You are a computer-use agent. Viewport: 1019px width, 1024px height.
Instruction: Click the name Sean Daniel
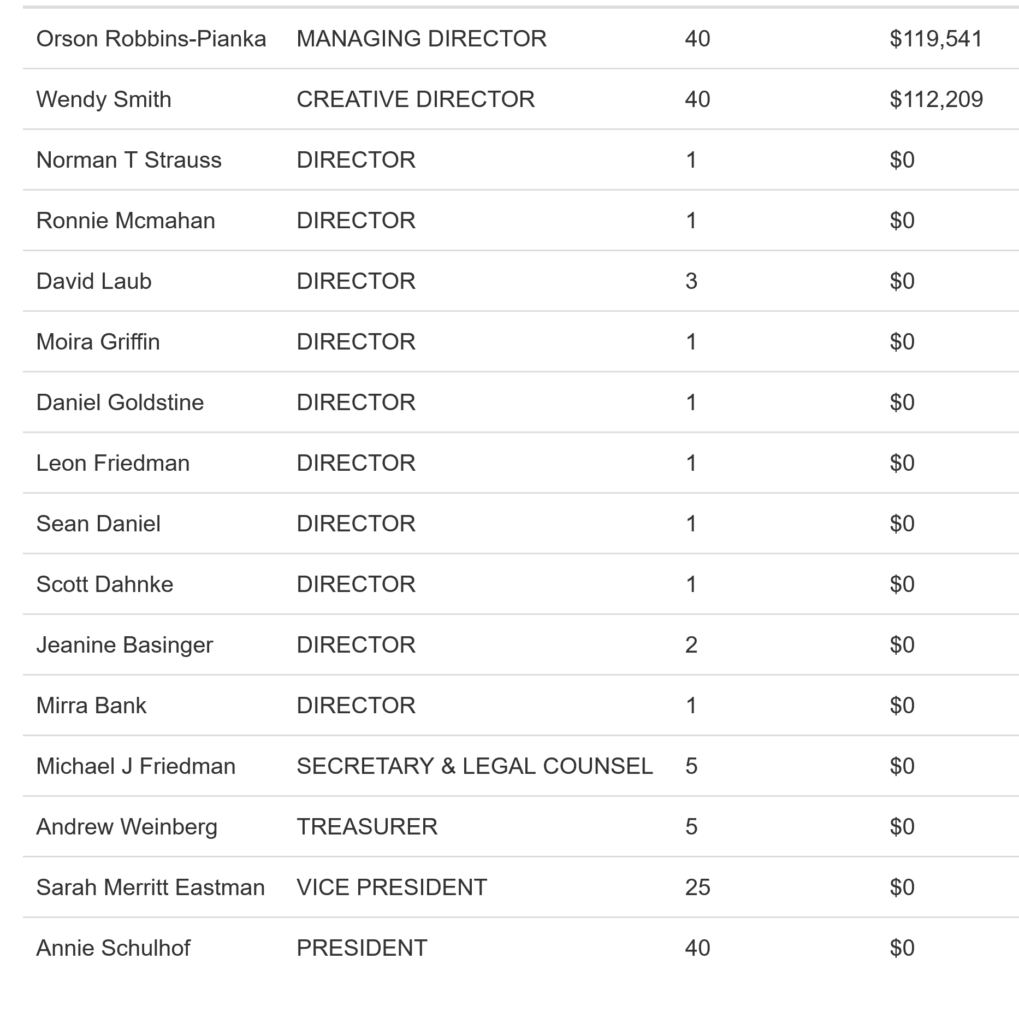coord(98,524)
